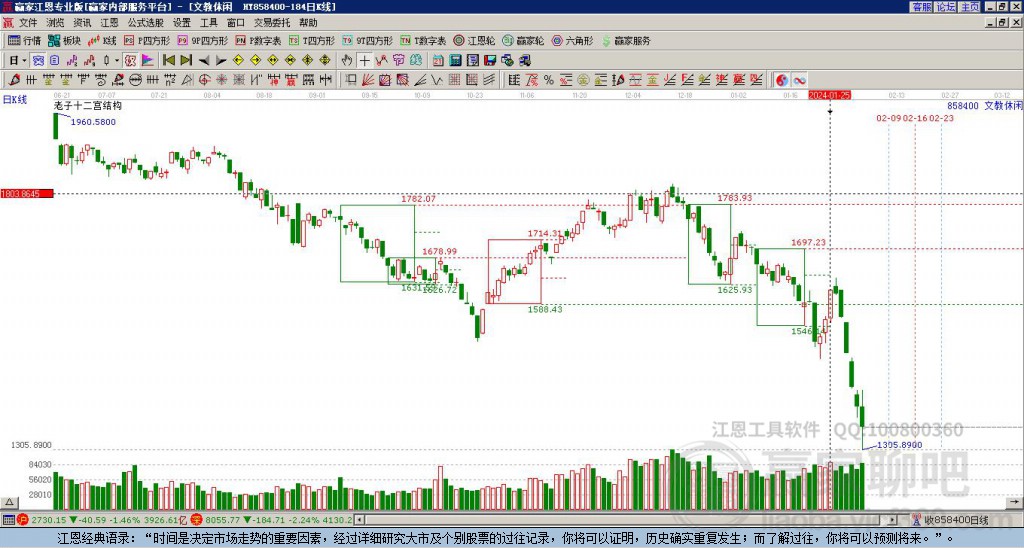Open the 帮助 menu
Viewport: 1024px width, 548px height.
pyautogui.click(x=308, y=23)
